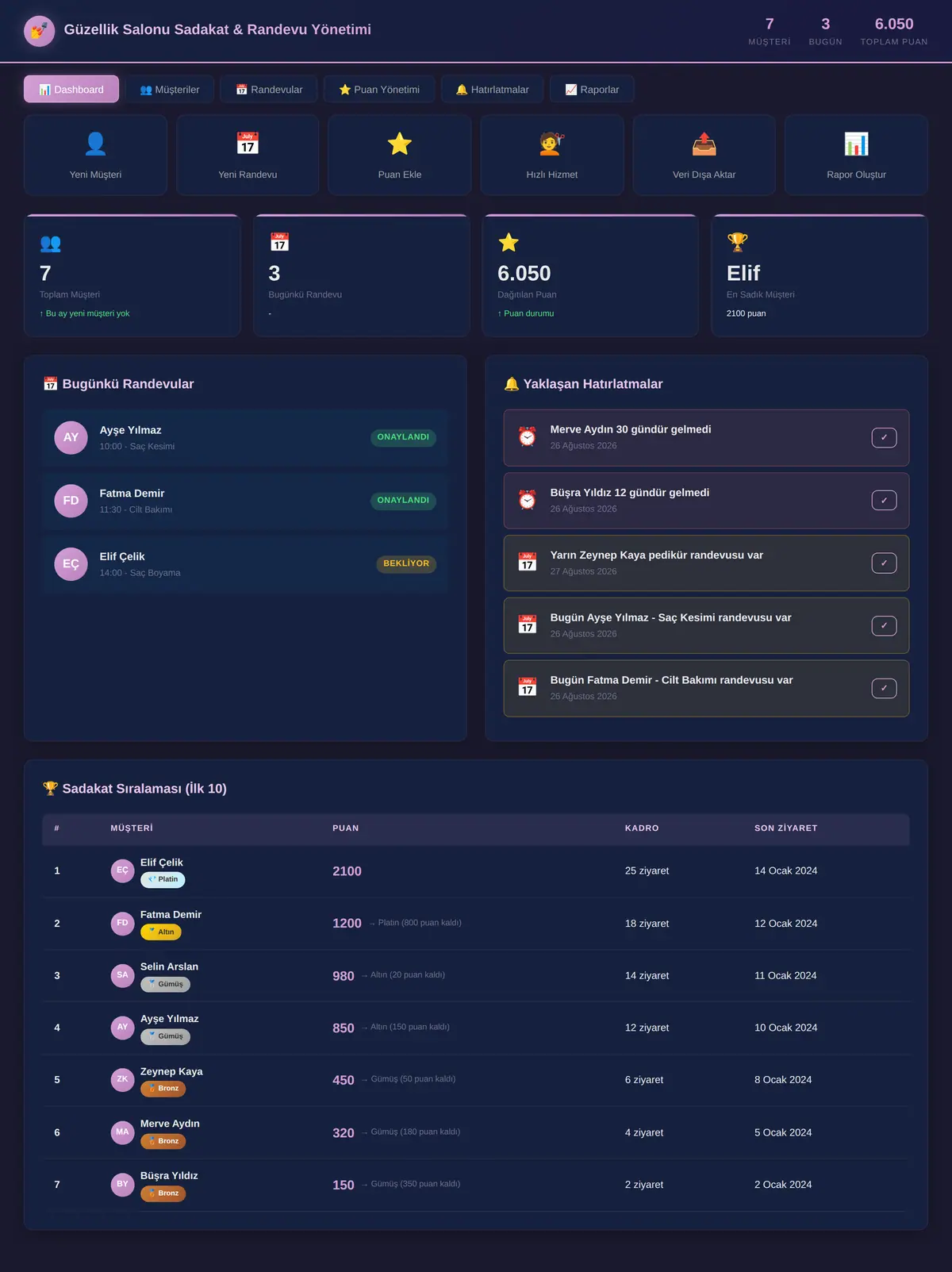
Task: Select the Hatırlatmalar tab
Action: pos(492,89)
